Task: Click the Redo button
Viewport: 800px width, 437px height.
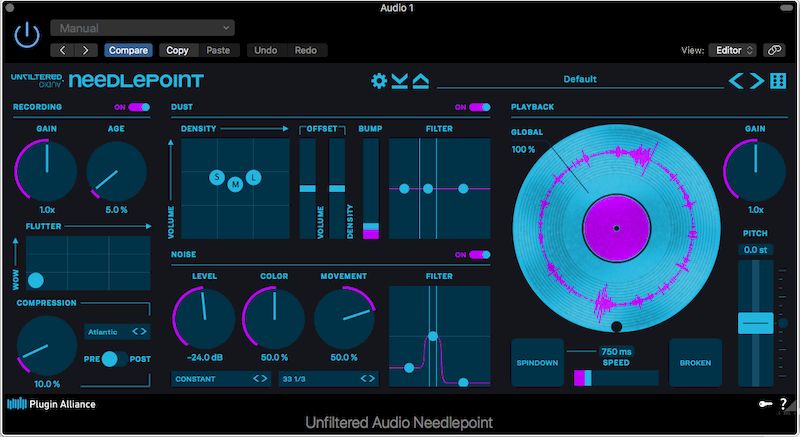Action: [x=306, y=50]
